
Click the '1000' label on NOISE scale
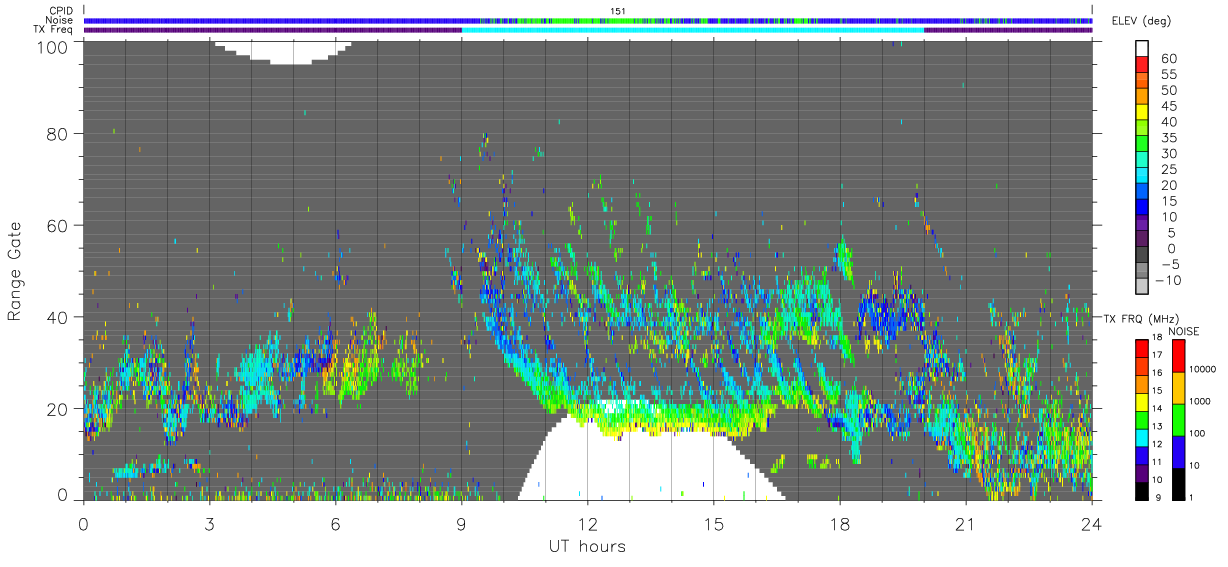coord(1201,402)
